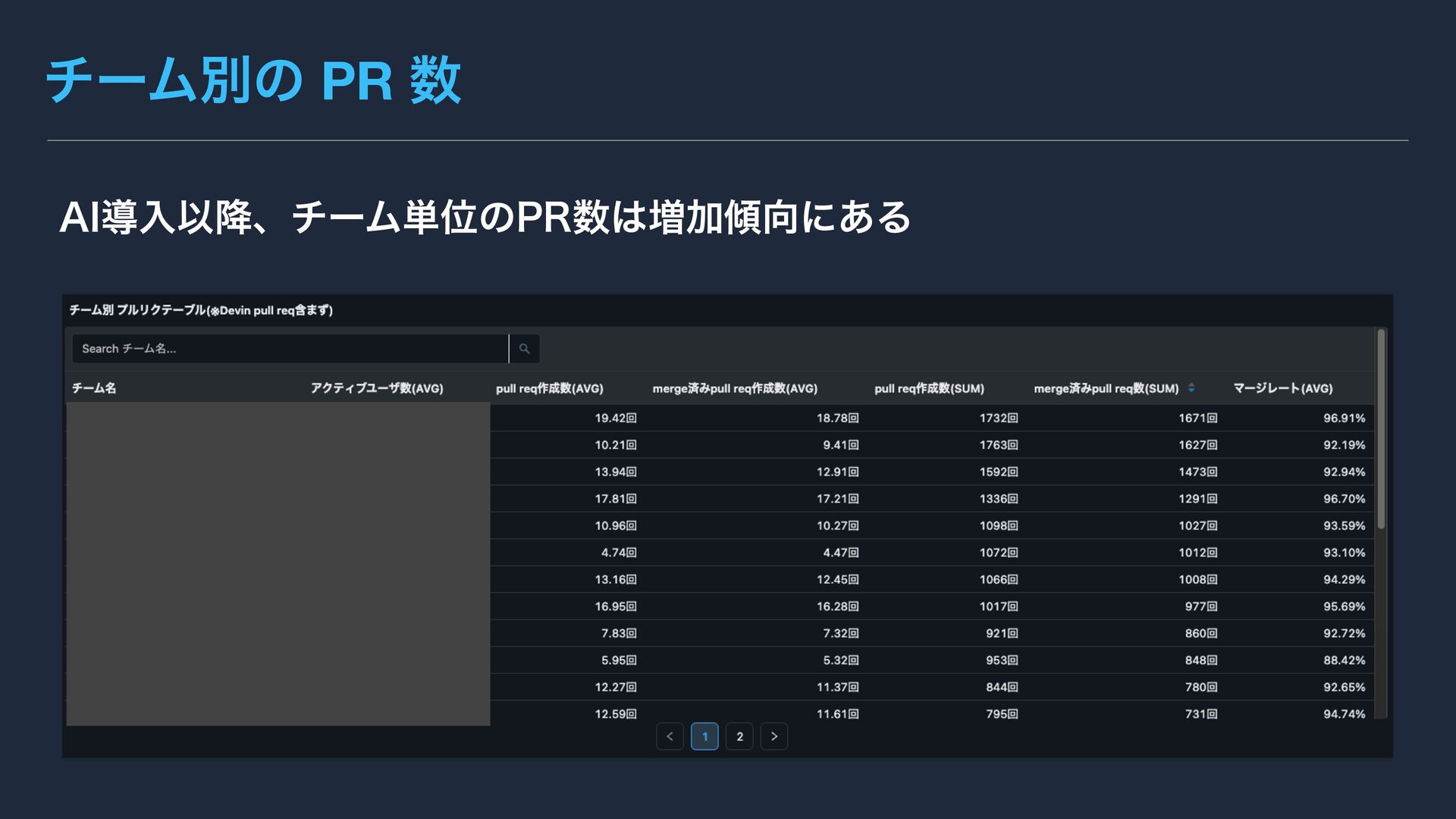
Task: Select the 19.42回 cell
Action: tap(616, 418)
